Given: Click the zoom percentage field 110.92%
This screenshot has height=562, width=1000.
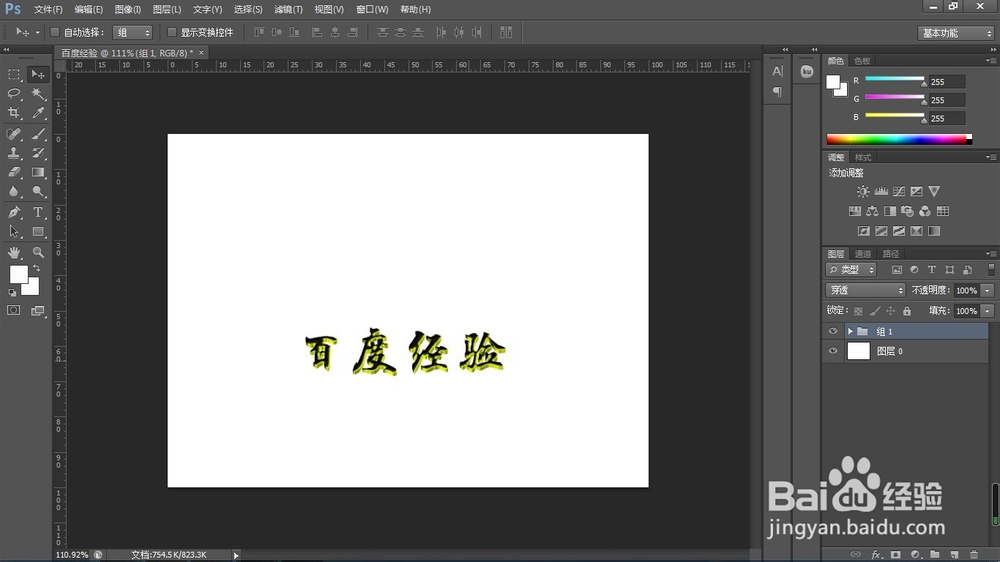Looking at the screenshot, I should click(72, 555).
